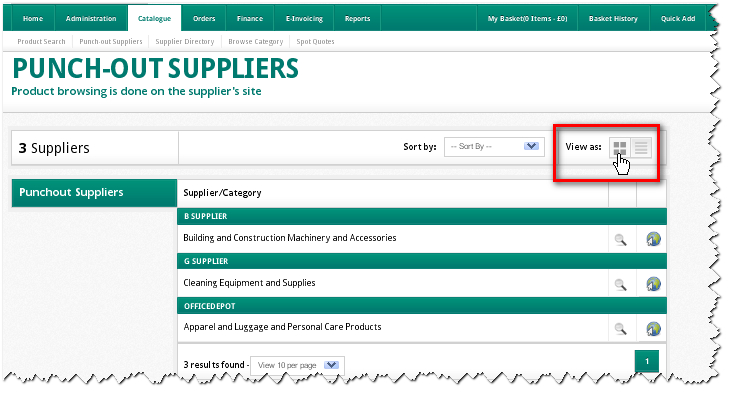This screenshot has height=393, width=730.
Task: Click Building and Construction Machinery and Accessories
Action: coord(290,238)
